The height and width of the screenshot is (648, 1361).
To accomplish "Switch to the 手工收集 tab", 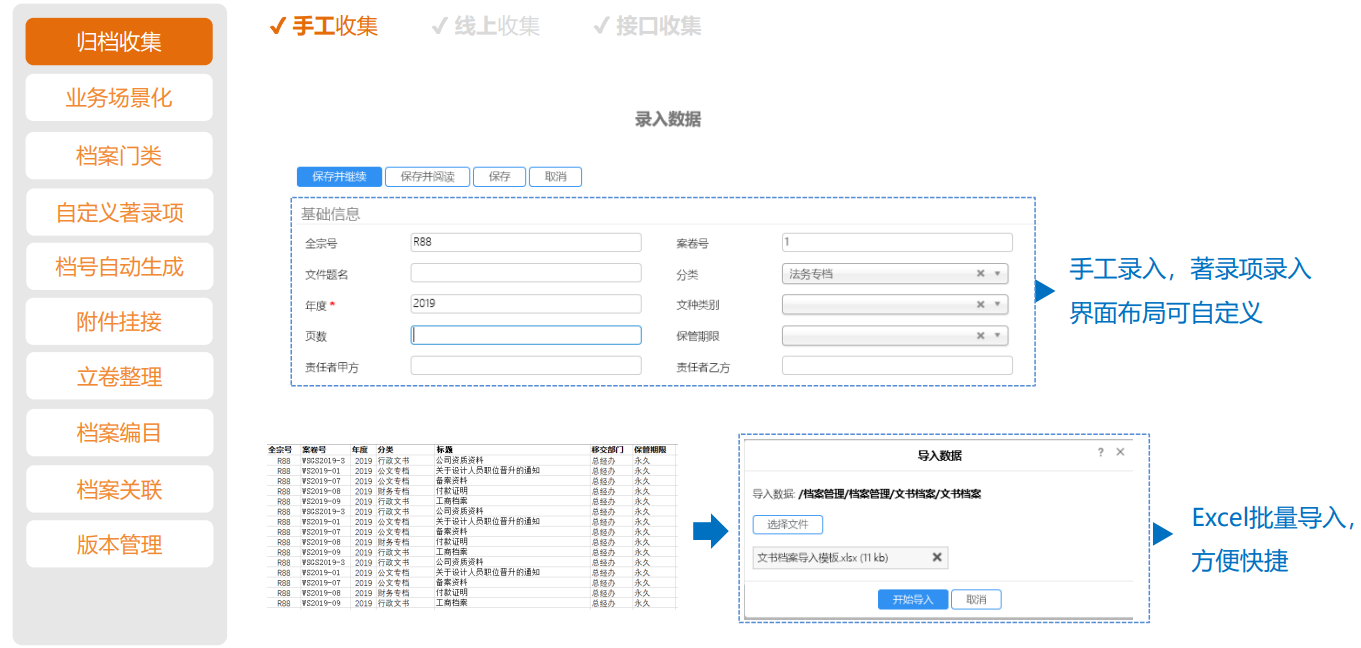I will coord(324,26).
